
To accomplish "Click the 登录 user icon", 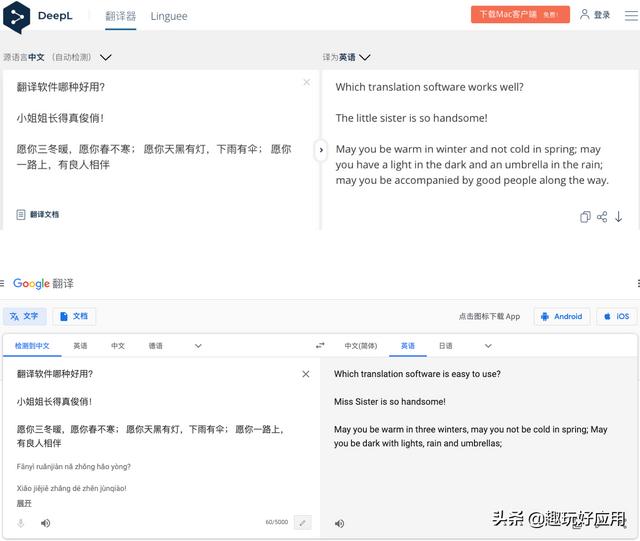I will click(x=584, y=15).
